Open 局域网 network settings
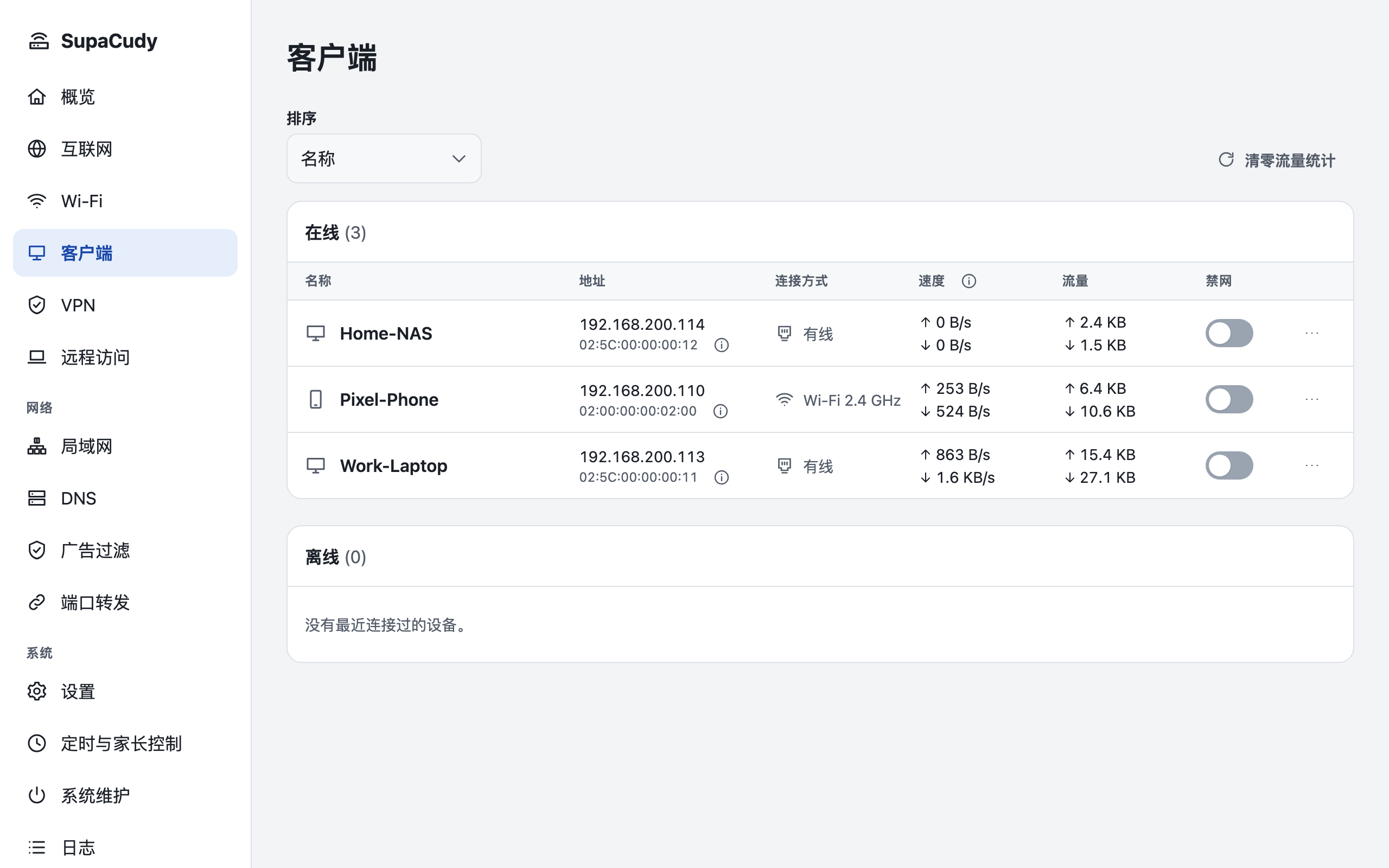This screenshot has width=1389, height=868. 125,446
